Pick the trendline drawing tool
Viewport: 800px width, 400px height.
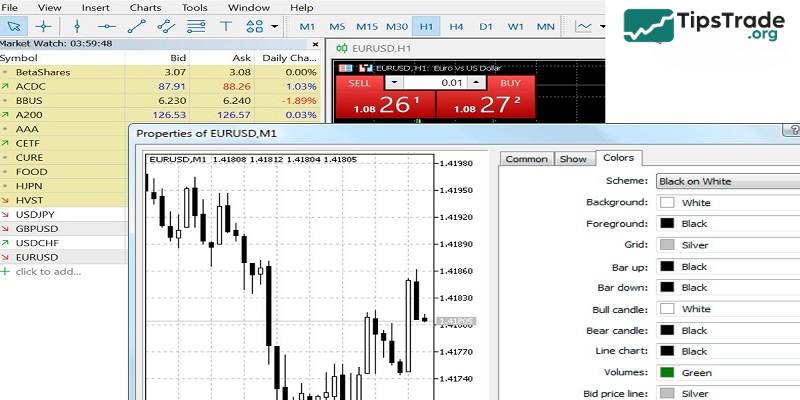pyautogui.click(x=135, y=26)
